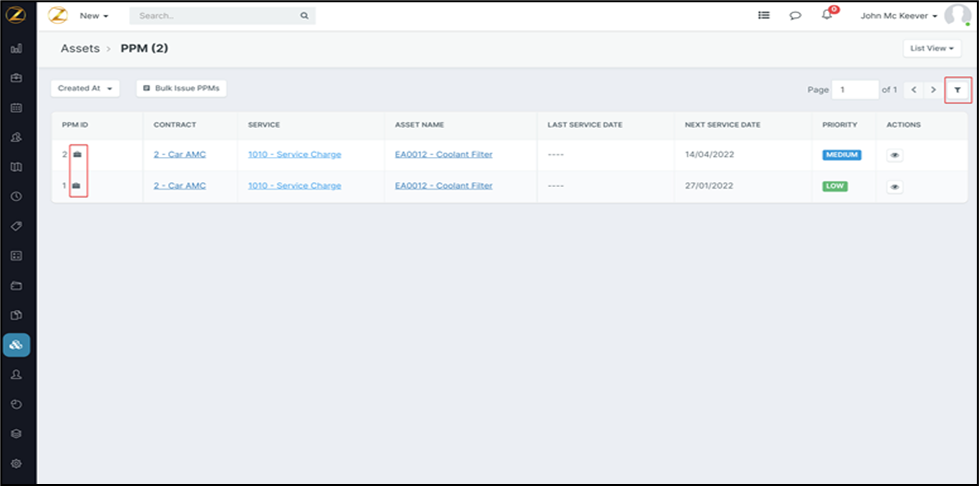The width and height of the screenshot is (979, 486).
Task: View PPM 2 with the eye icon
Action: 894,156
